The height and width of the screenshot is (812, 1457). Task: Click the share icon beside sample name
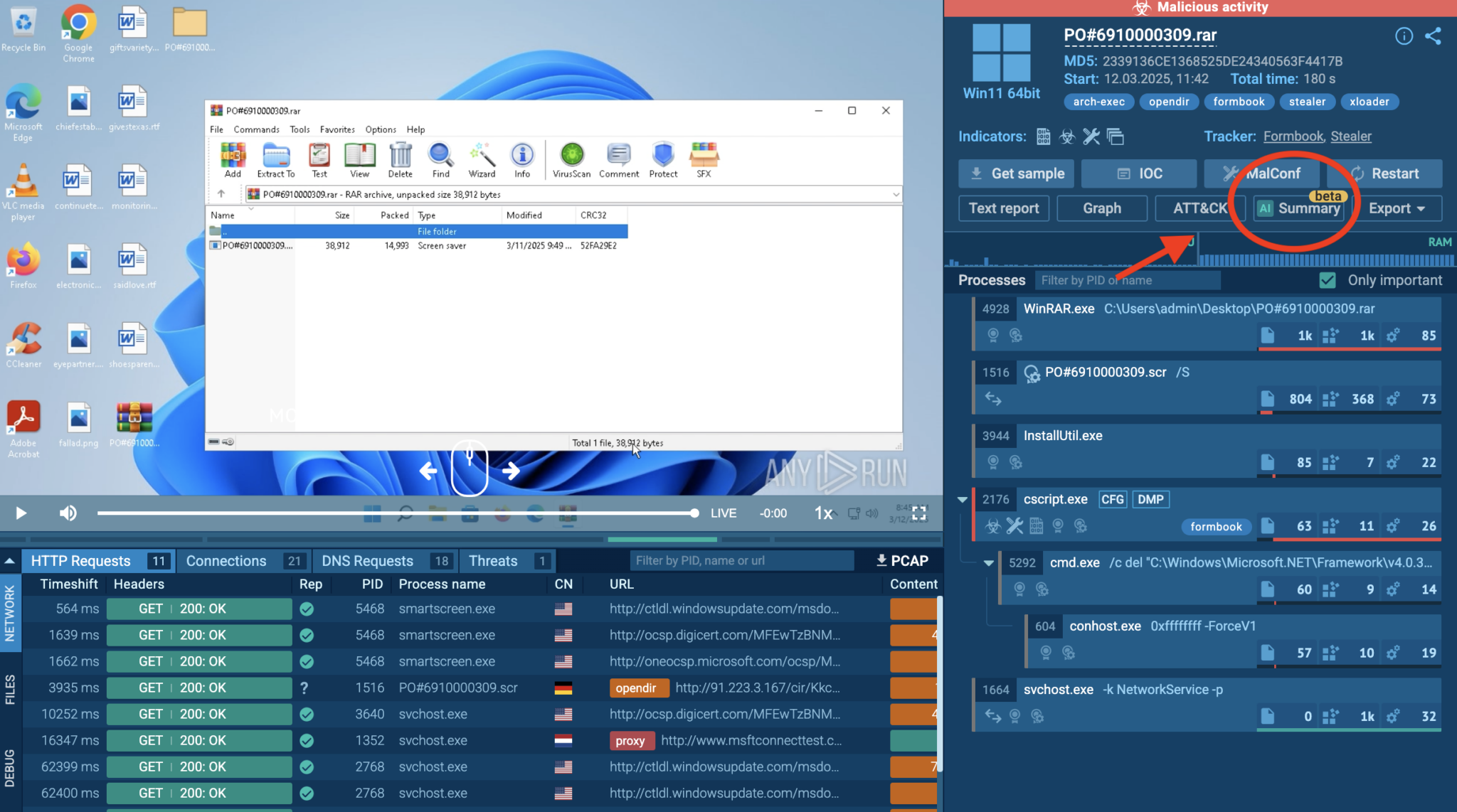(x=1433, y=36)
